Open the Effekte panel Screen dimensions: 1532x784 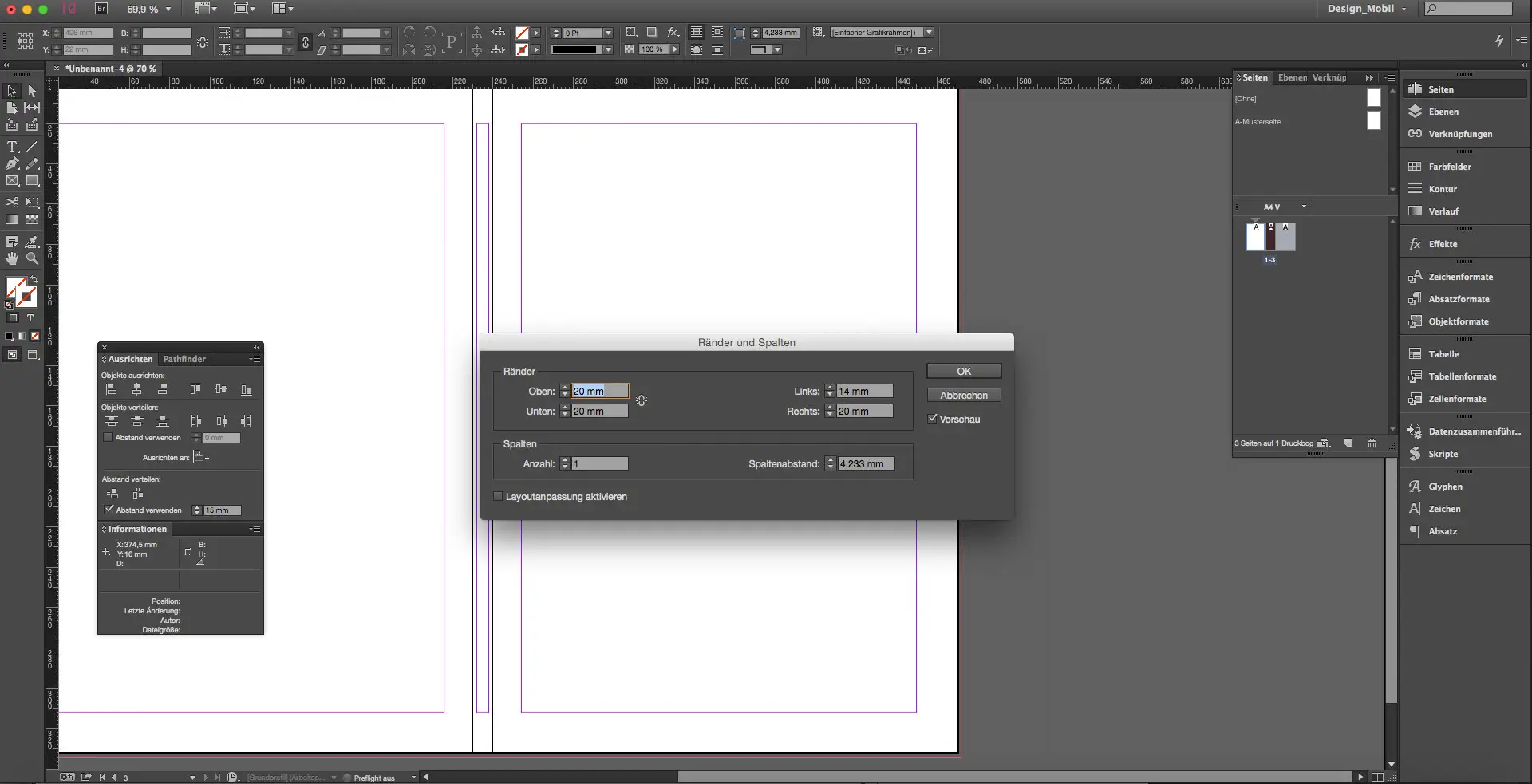tap(1442, 244)
